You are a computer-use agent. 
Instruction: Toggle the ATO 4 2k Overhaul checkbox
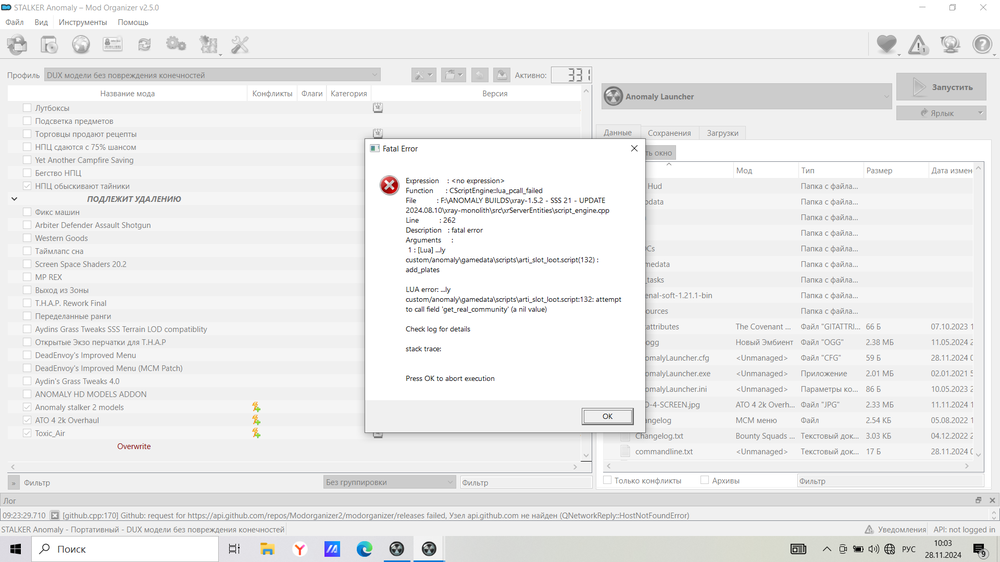pyautogui.click(x=28, y=421)
